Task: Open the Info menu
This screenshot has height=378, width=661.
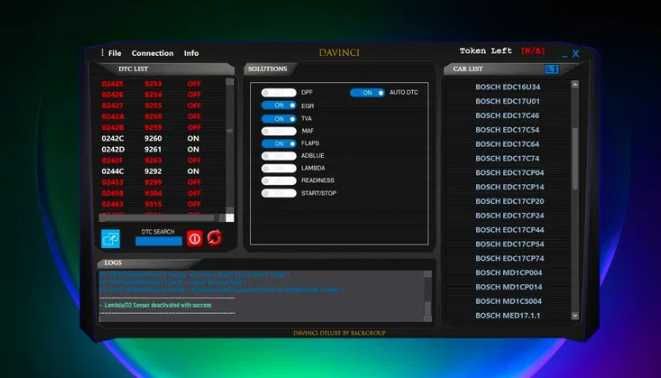Action: point(191,53)
